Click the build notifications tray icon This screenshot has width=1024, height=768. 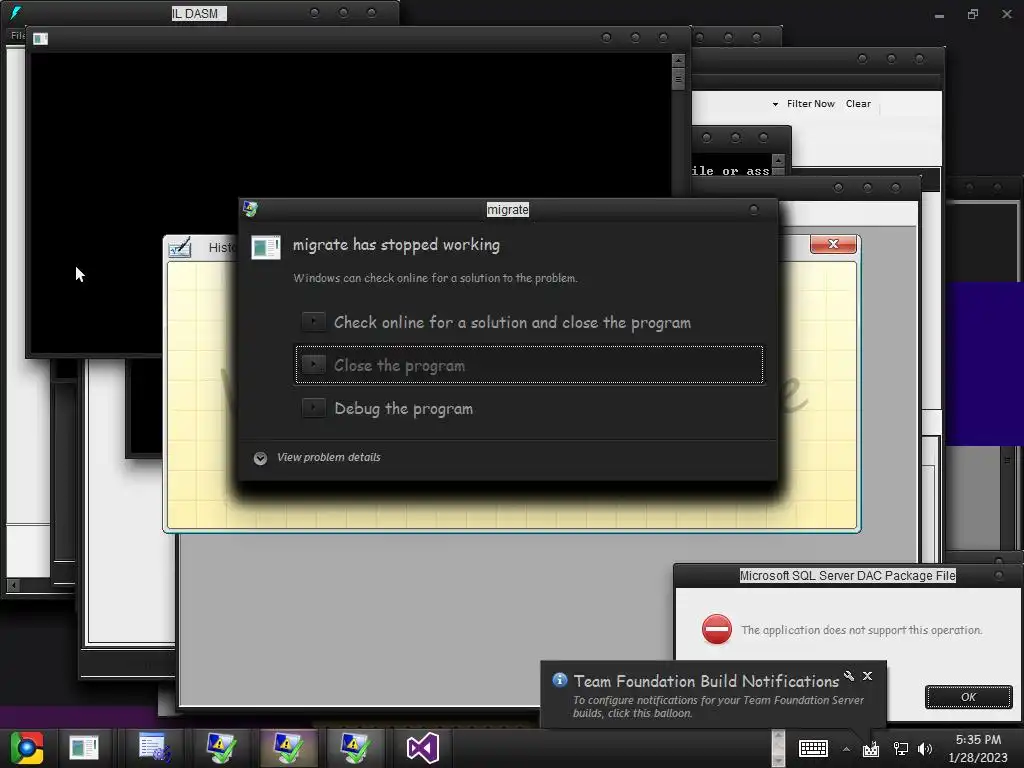(x=871, y=749)
